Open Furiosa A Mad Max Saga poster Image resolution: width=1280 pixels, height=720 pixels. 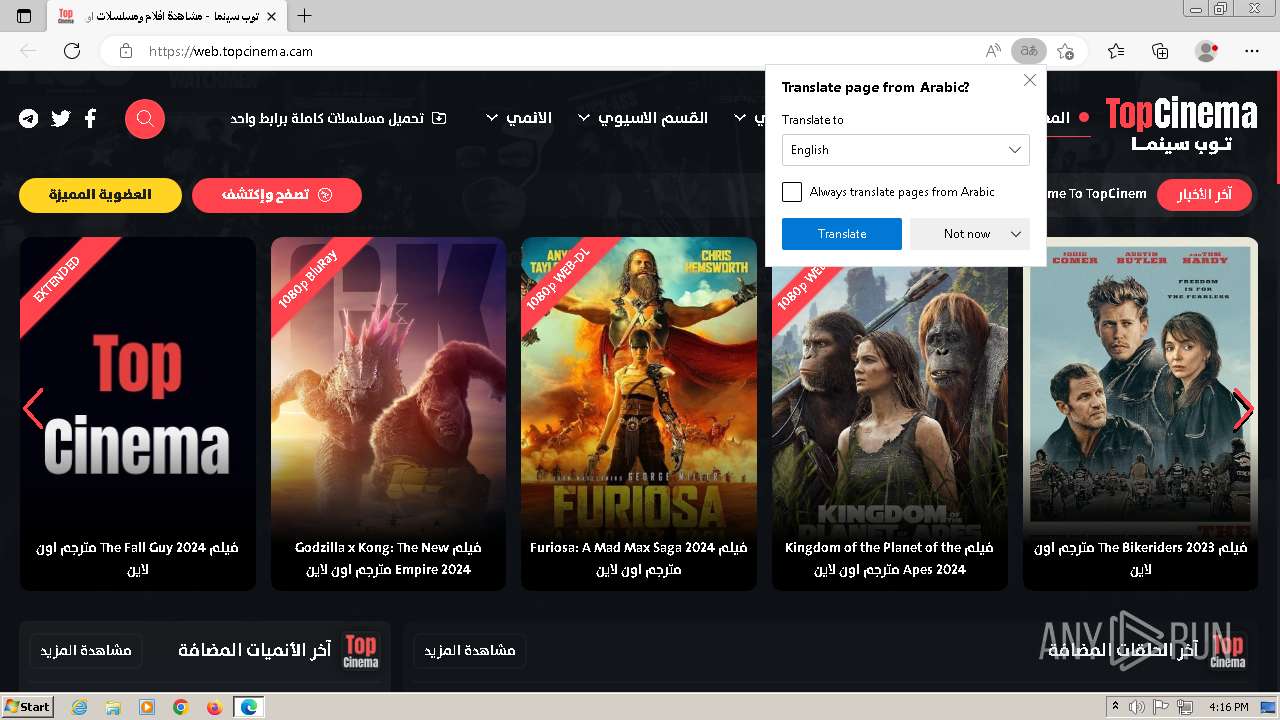click(x=639, y=413)
